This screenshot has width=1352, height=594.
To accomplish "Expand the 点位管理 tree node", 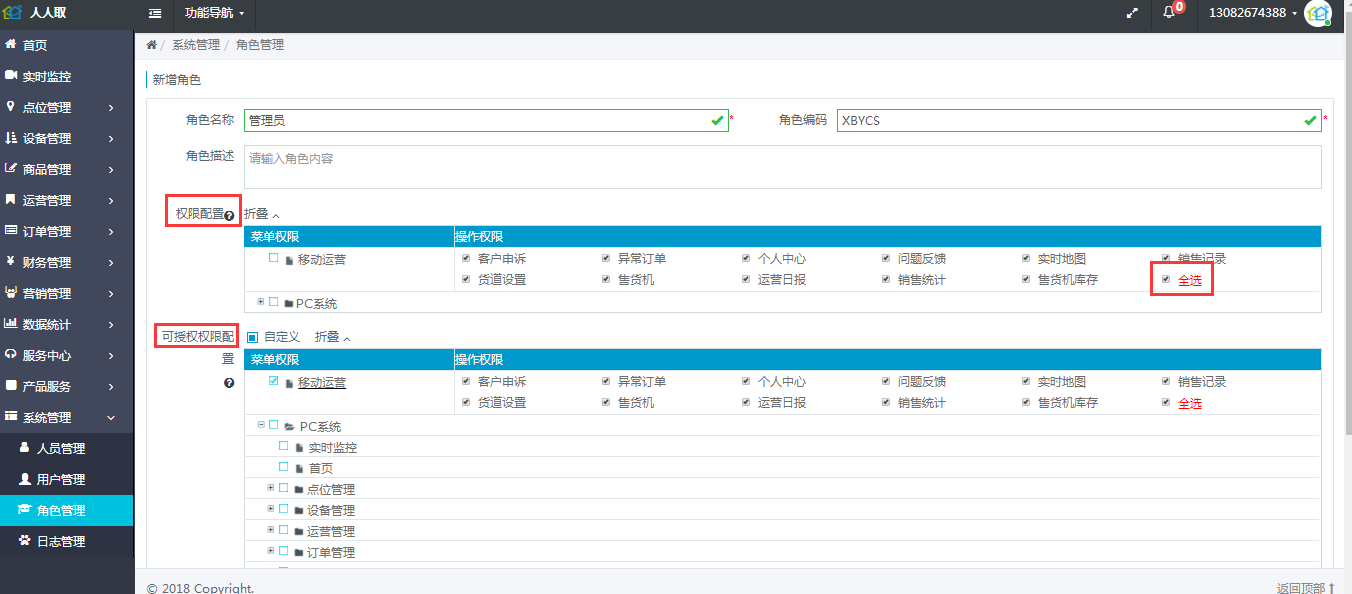I will pyautogui.click(x=271, y=487).
